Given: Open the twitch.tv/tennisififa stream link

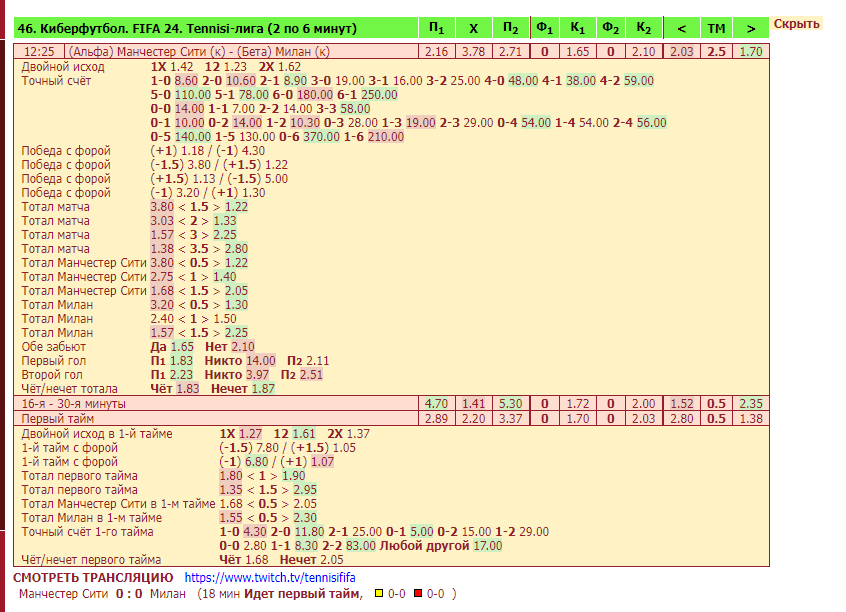Looking at the screenshot, I should coord(270,577).
